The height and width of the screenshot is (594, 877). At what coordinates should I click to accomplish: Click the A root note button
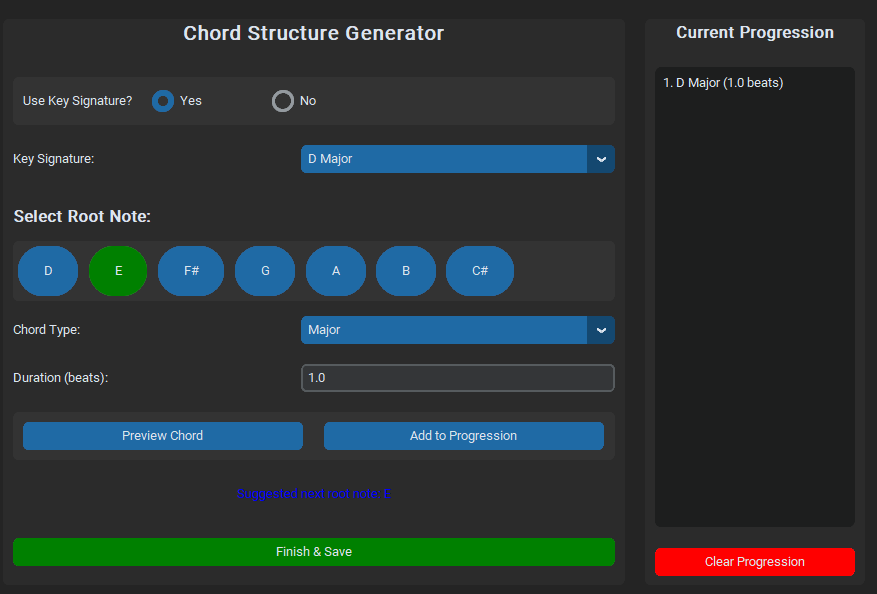coord(336,271)
